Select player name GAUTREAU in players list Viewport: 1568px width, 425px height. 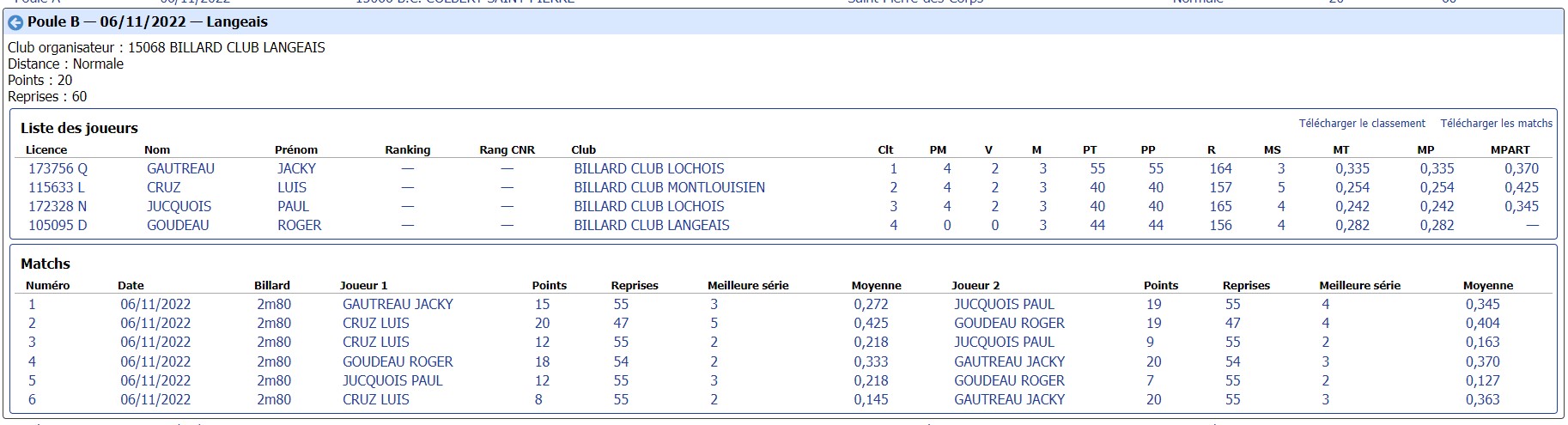coord(180,169)
